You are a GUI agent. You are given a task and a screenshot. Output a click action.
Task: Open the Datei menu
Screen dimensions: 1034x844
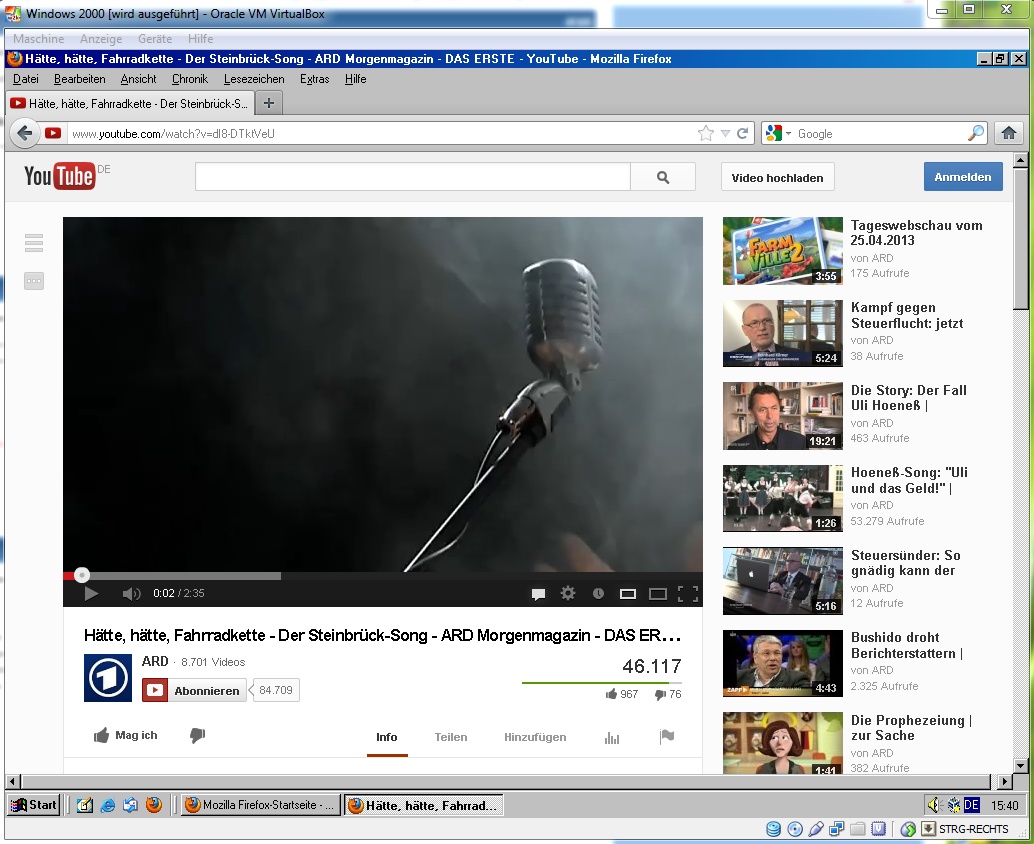coord(26,79)
